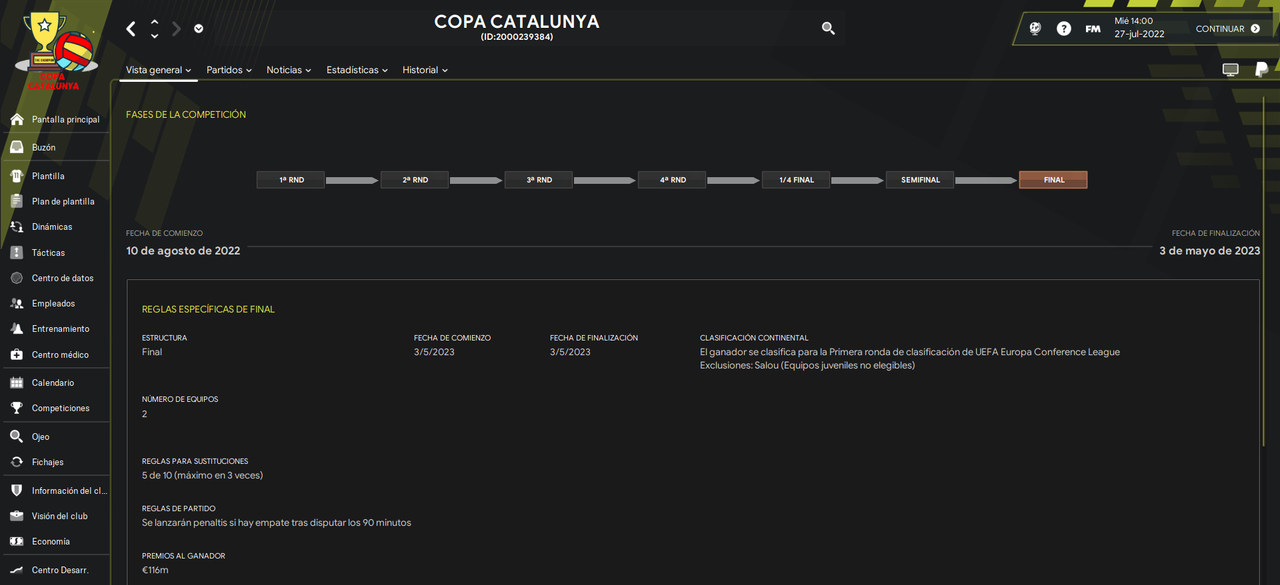Select the 1ª RND stage
Viewport: 1280px width, 585px height.
(291, 180)
